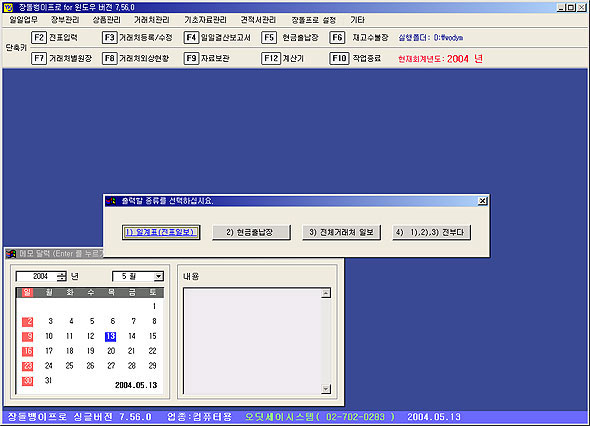This screenshot has width=590, height=426.
Task: Select the F6 재고수불장 shortcut icon
Action: (x=337, y=38)
